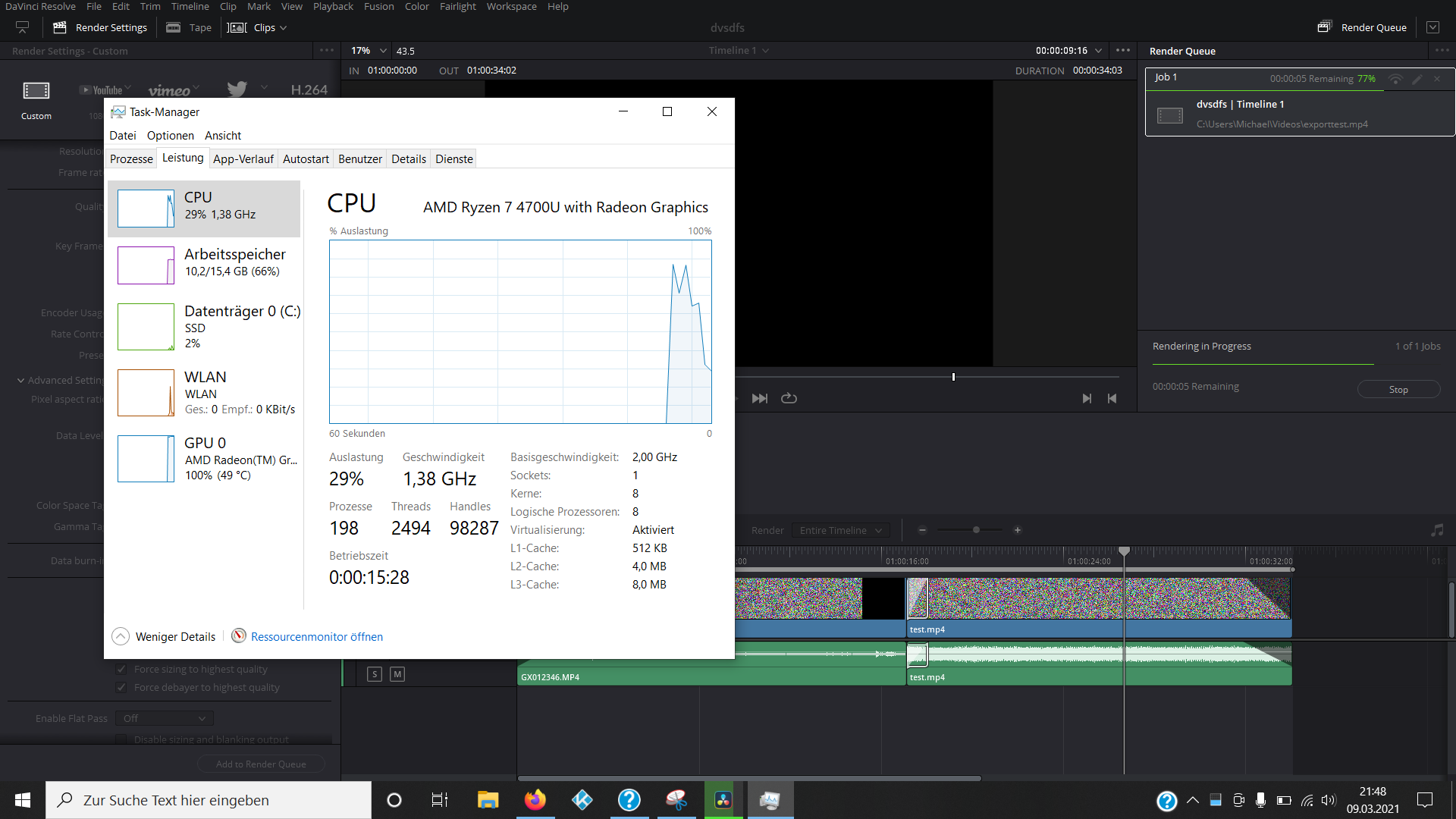Toggle solo S button on audio track
The width and height of the screenshot is (1456, 819).
[375, 673]
